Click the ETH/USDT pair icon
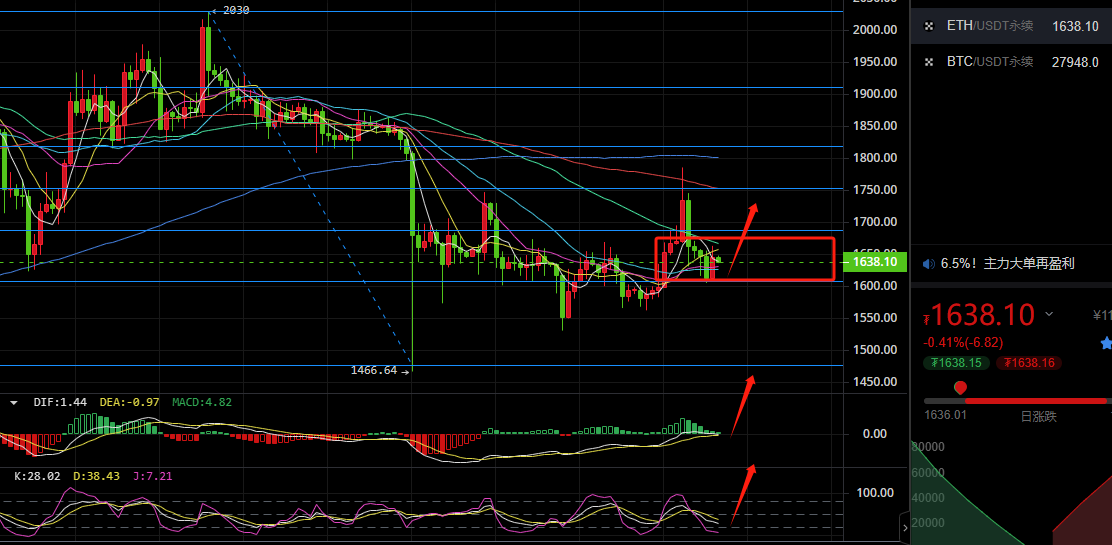The width and height of the screenshot is (1112, 545). coord(929,26)
